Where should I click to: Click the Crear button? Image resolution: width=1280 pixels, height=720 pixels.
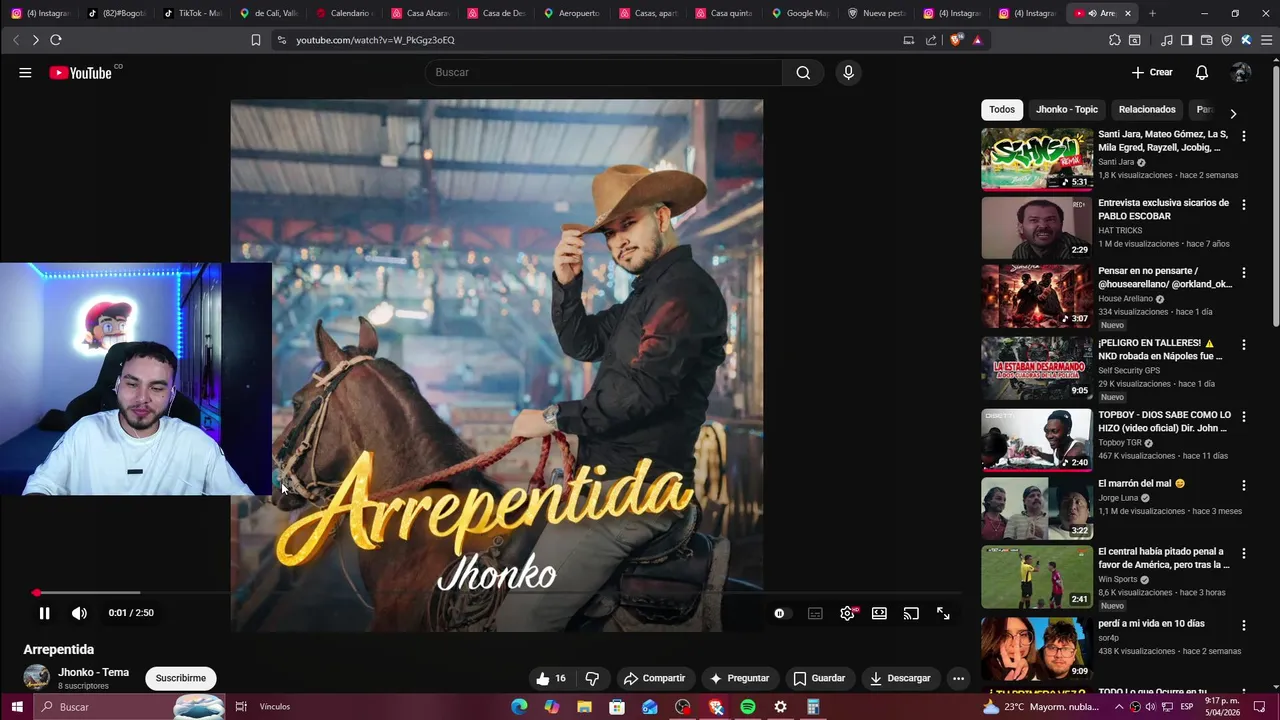1152,72
